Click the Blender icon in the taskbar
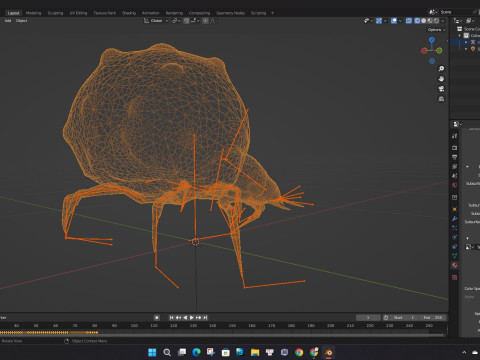Image resolution: width=480 pixels, height=360 pixels. click(x=328, y=352)
